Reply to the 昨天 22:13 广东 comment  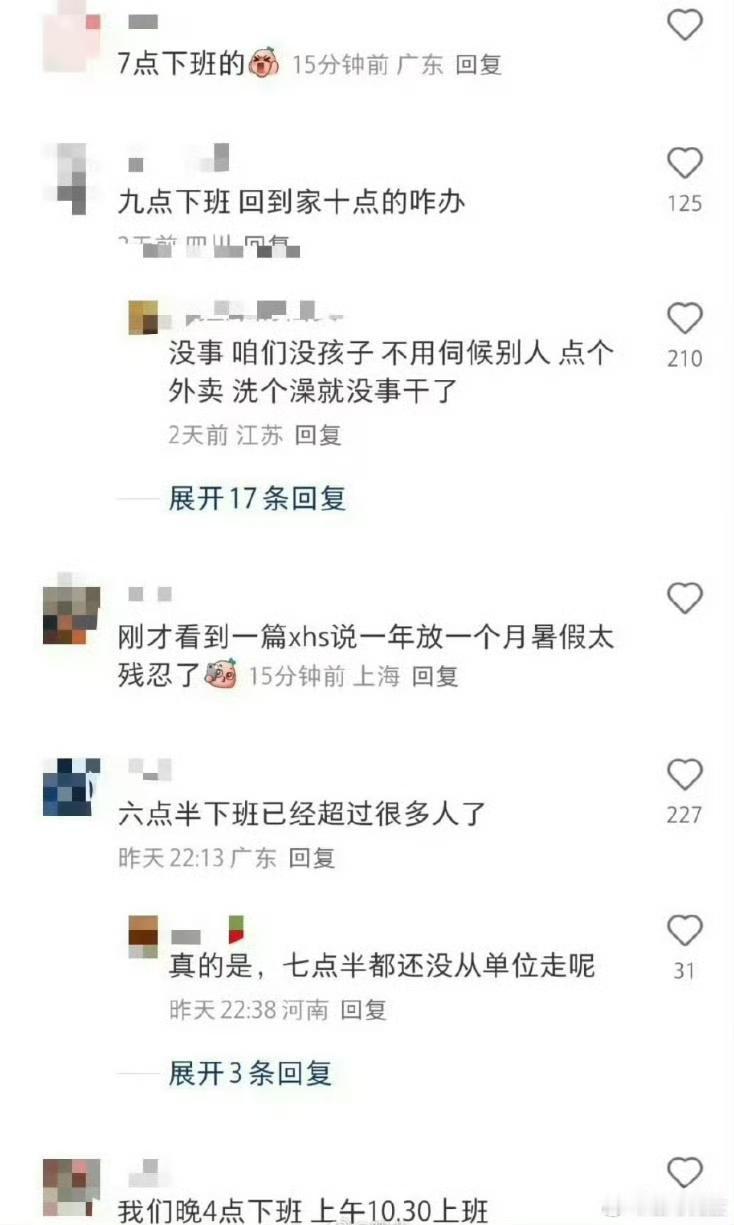311,857
